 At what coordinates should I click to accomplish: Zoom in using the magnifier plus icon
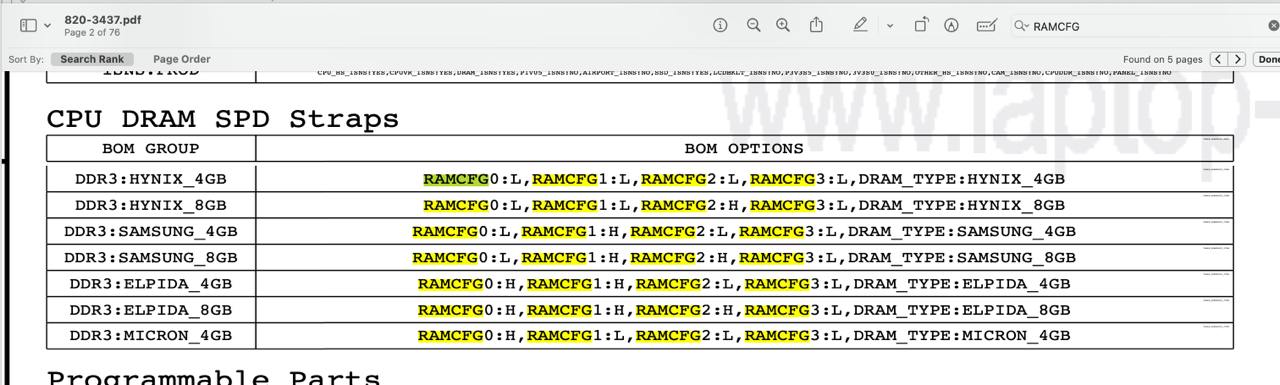click(783, 26)
